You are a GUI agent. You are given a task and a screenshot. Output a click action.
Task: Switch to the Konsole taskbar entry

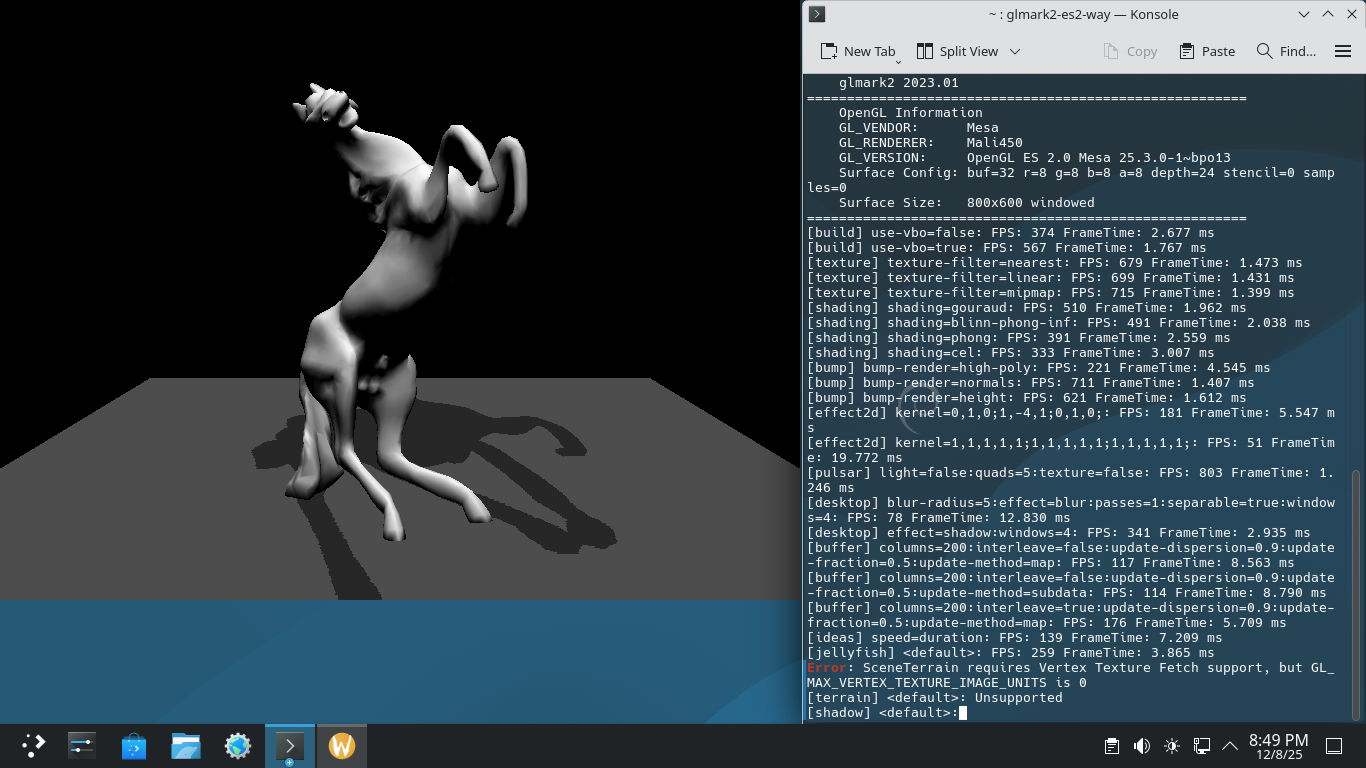[290, 746]
